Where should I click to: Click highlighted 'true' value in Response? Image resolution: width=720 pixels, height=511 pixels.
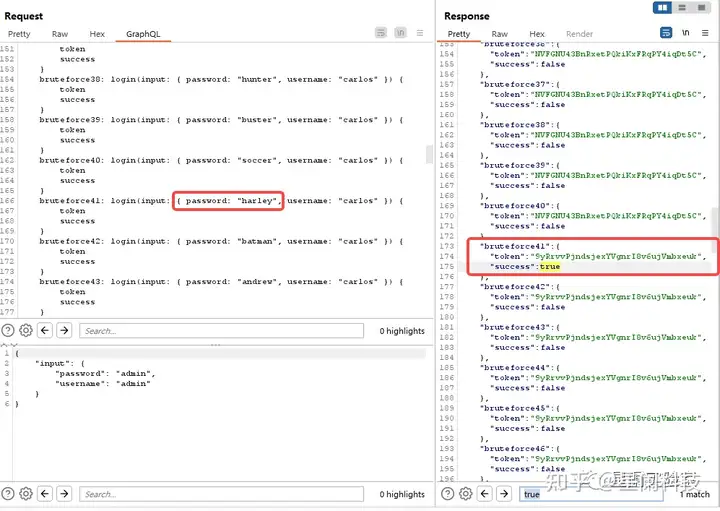click(550, 267)
